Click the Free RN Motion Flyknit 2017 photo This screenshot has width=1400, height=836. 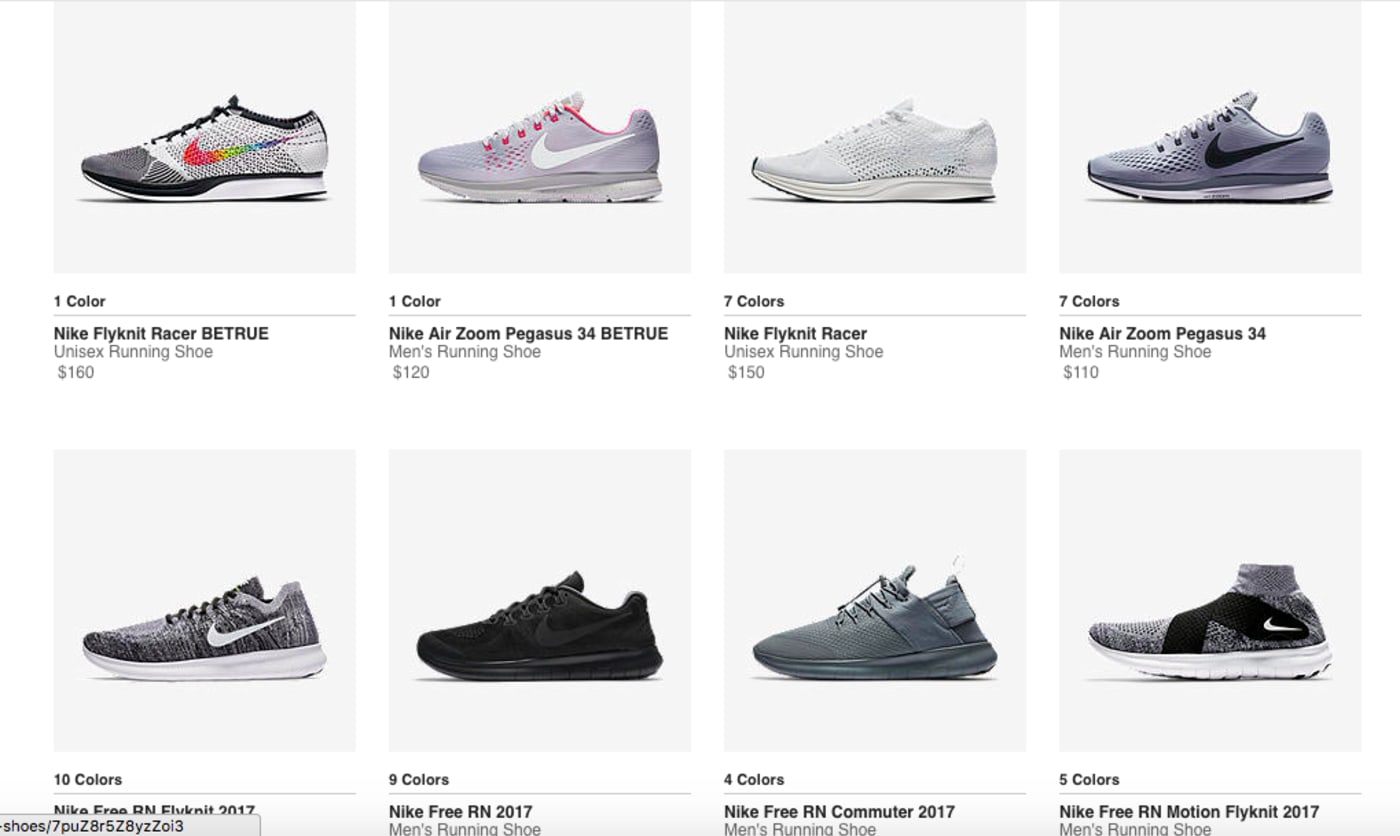(x=1209, y=627)
